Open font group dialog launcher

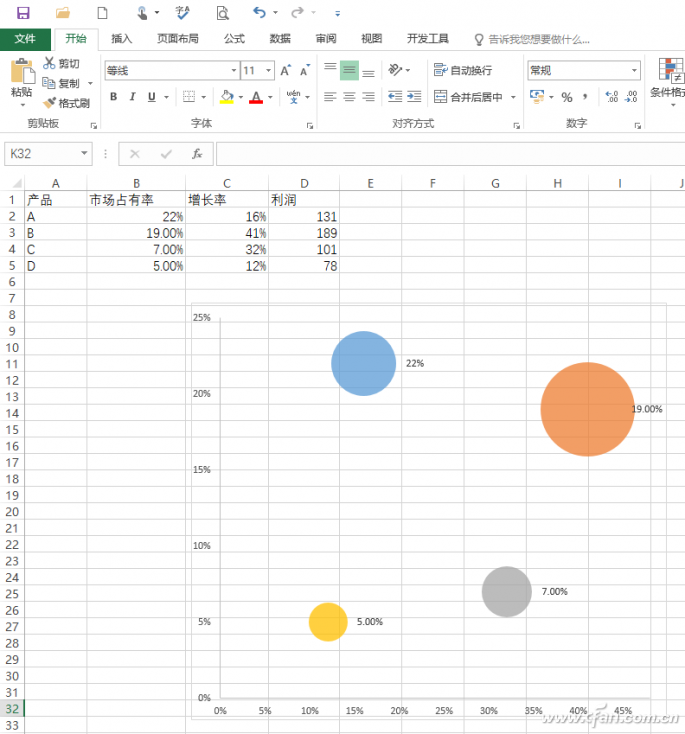pos(309,125)
